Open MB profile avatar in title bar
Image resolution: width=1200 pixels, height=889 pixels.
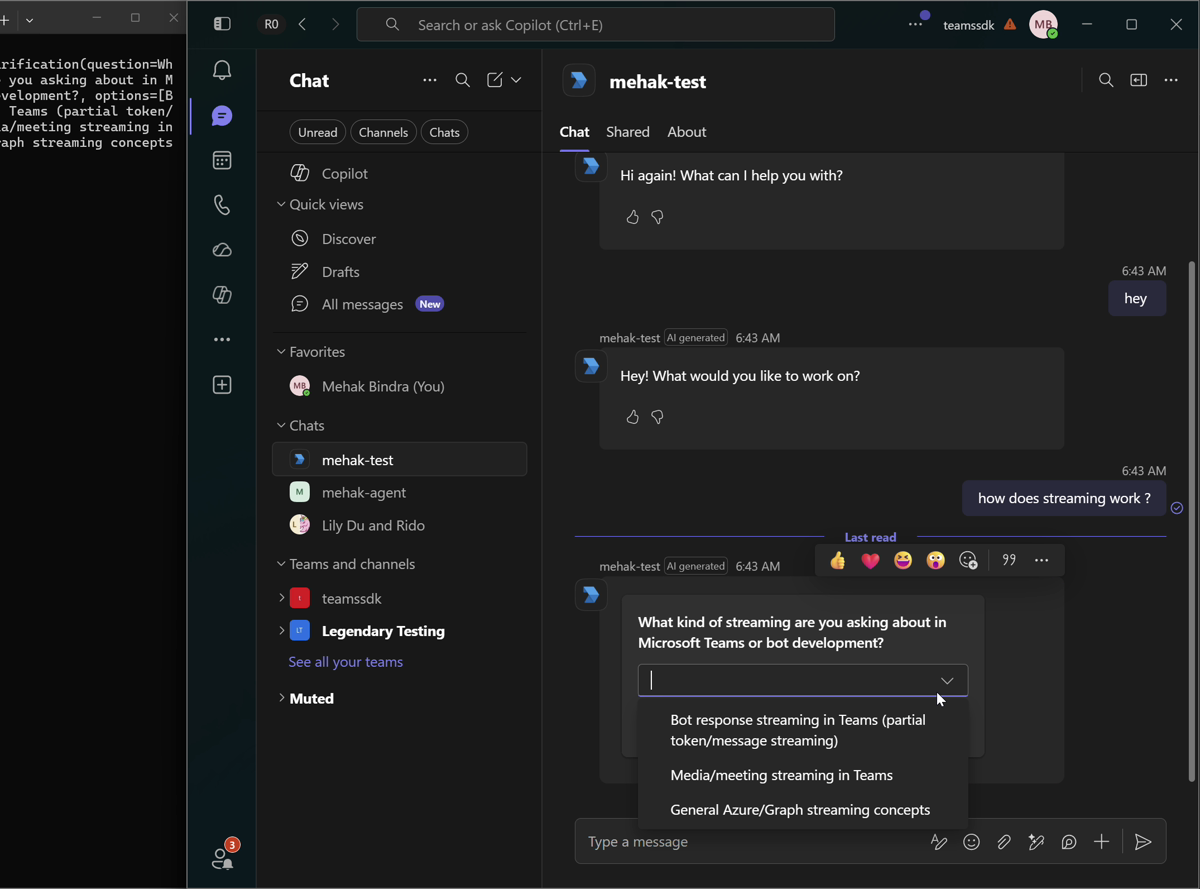click(x=1044, y=25)
